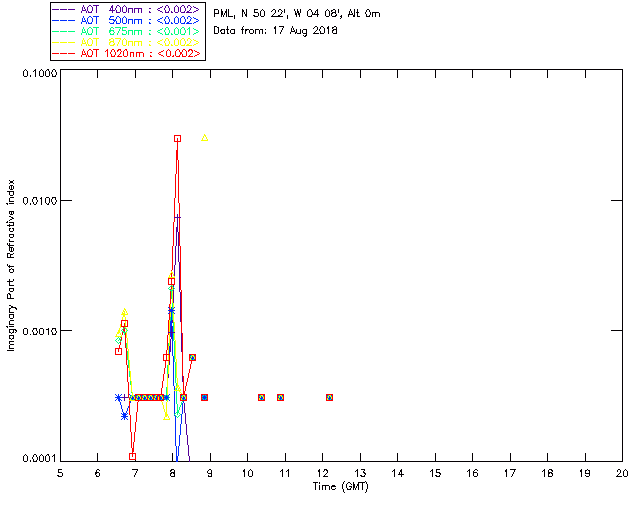
Task: Click the AOT 400nm legend entry
Action: 127,9
